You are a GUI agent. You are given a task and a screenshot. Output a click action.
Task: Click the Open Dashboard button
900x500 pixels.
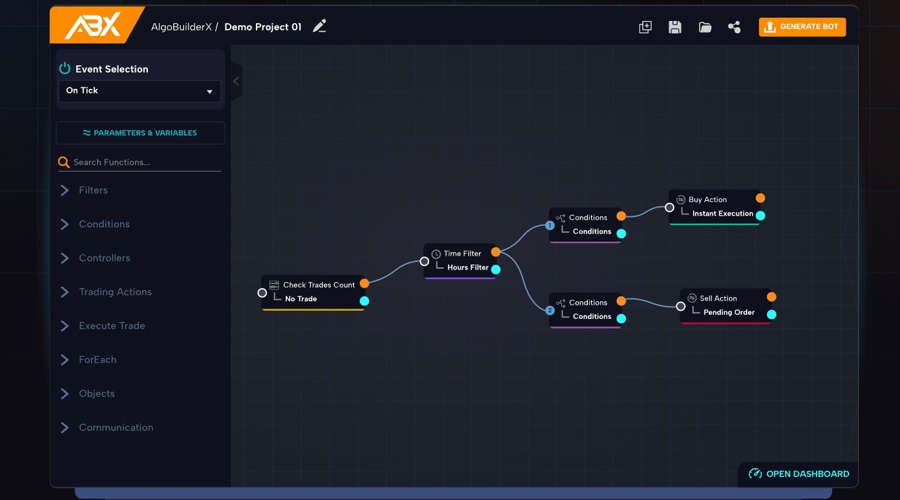799,474
